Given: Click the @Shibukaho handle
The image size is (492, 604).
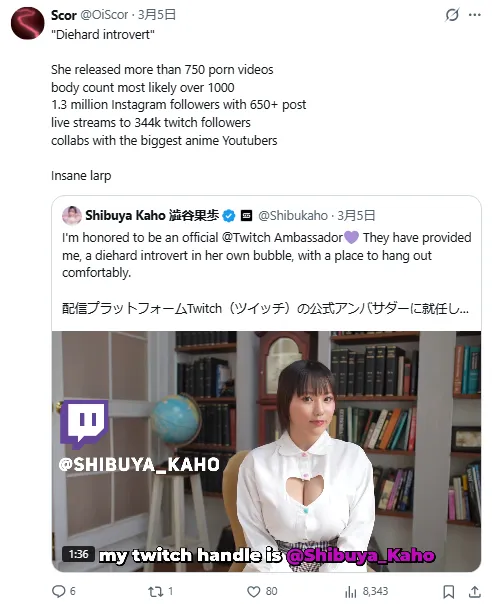Looking at the screenshot, I should 293,215.
